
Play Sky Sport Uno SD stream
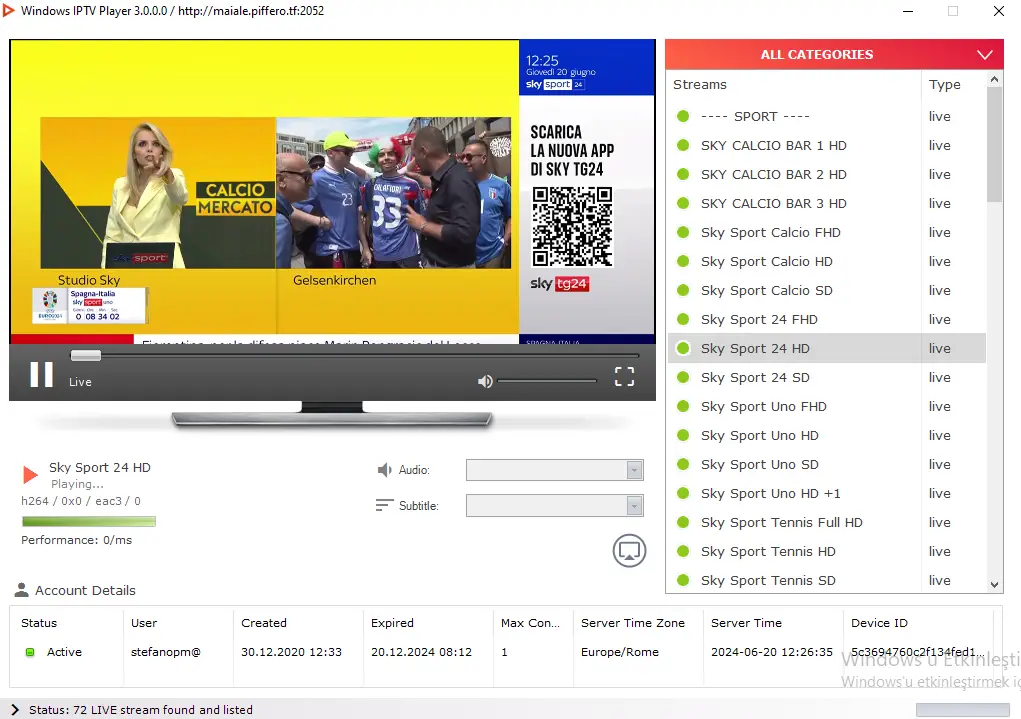point(826,464)
